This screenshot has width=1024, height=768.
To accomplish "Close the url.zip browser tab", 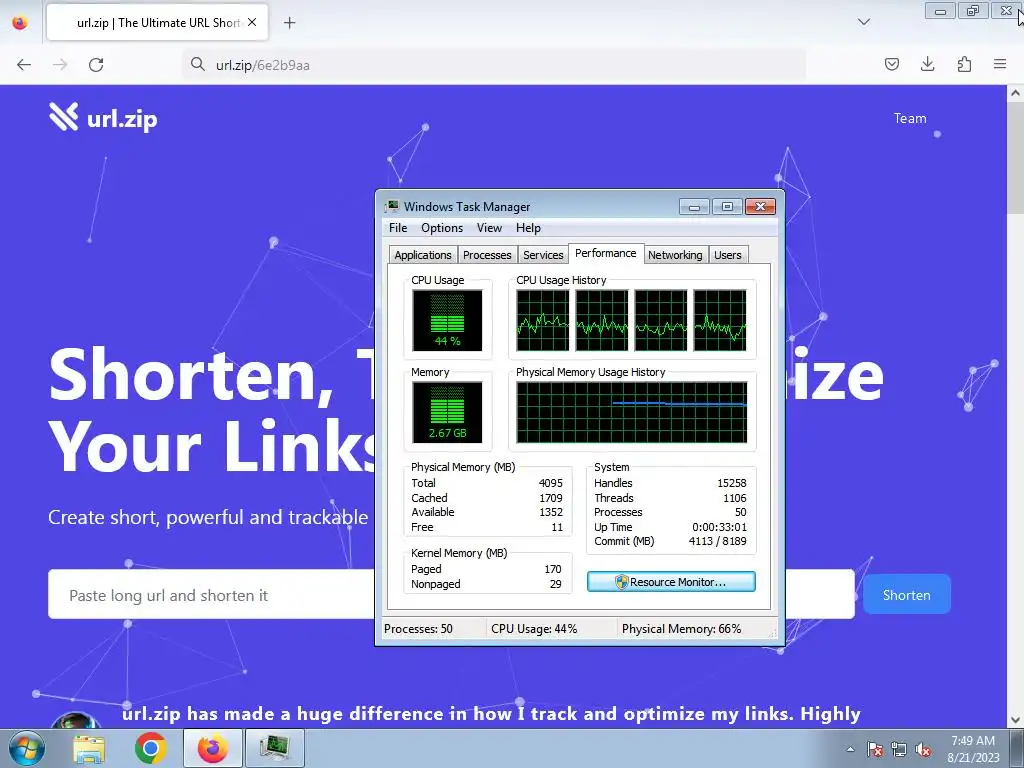I will click(252, 22).
